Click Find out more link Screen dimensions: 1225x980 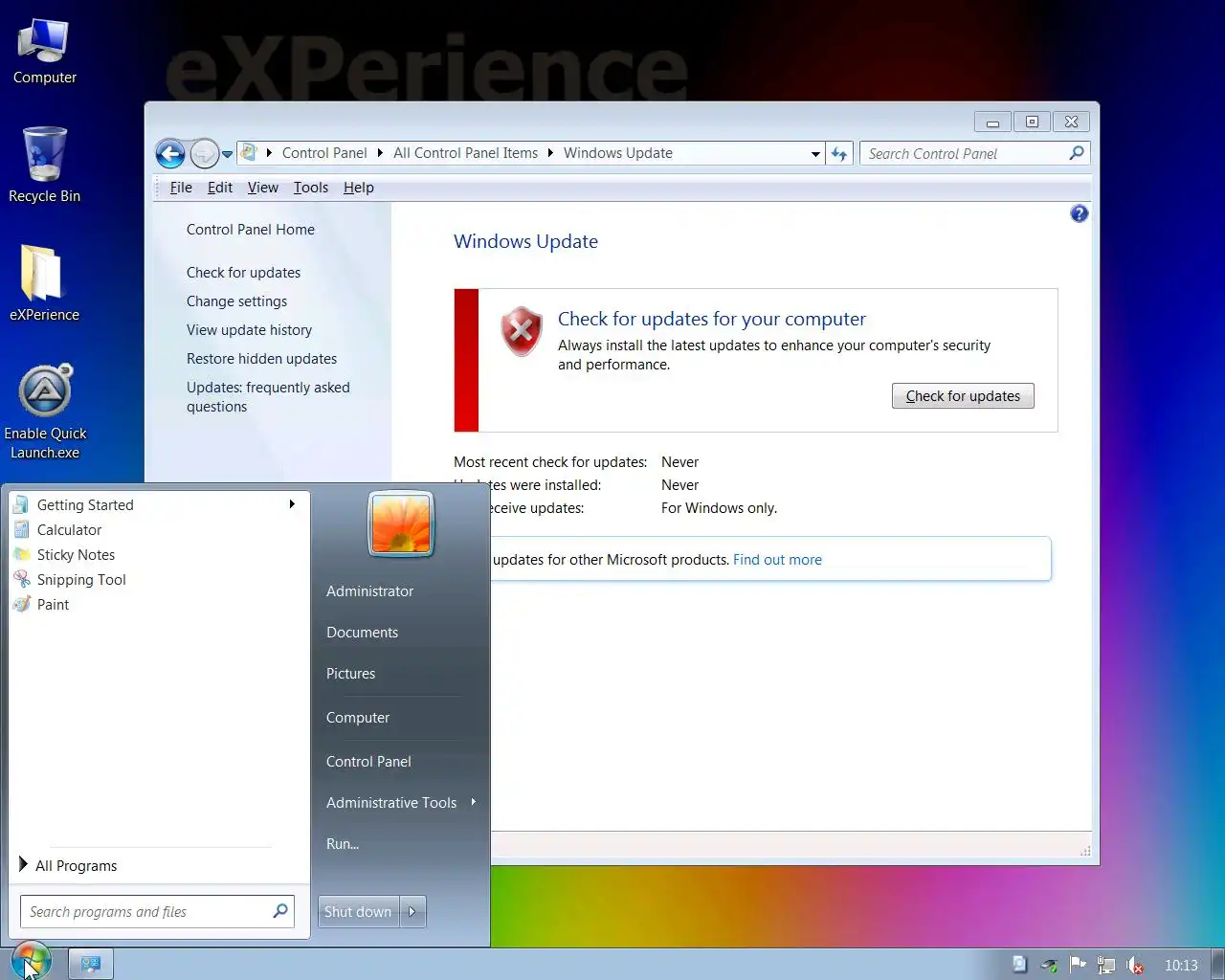pyautogui.click(x=777, y=560)
